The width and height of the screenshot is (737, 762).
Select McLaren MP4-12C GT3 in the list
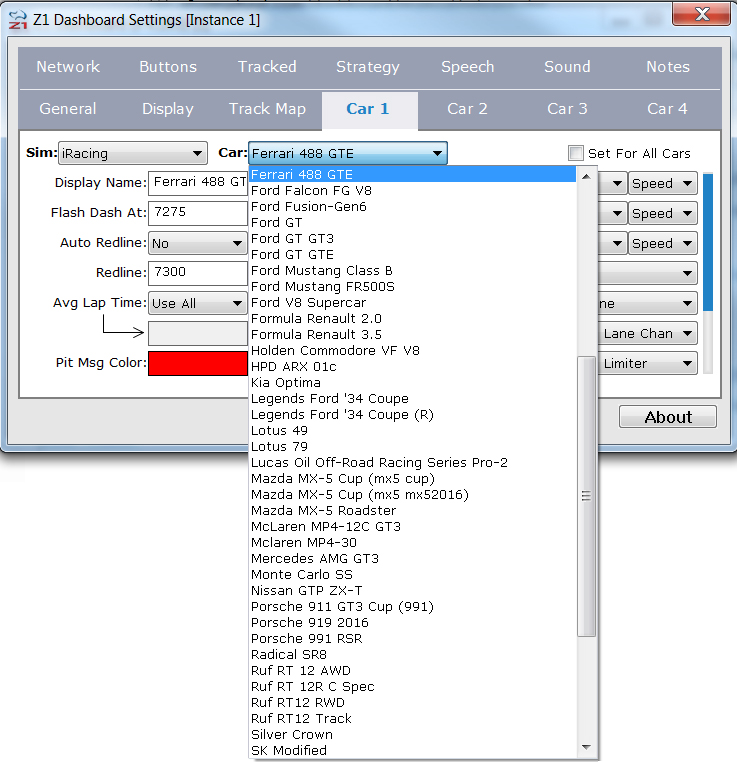(x=412, y=527)
